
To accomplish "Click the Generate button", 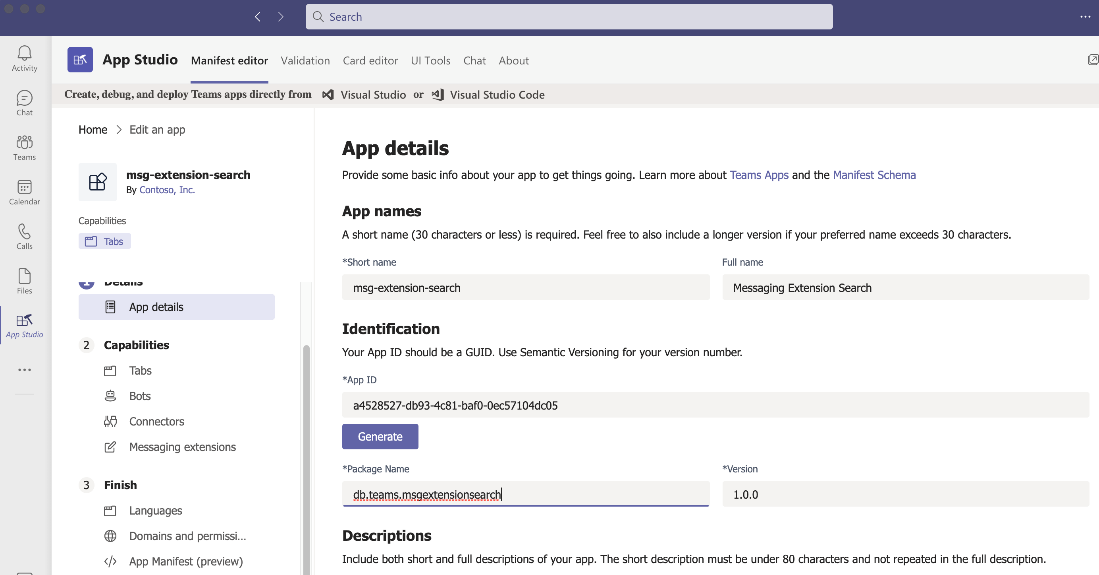I will (380, 436).
